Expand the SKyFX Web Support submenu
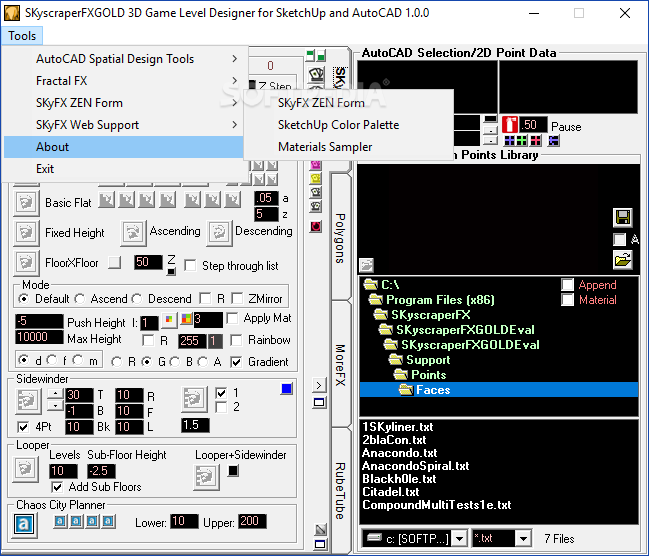The width and height of the screenshot is (649, 556). tap(123, 125)
